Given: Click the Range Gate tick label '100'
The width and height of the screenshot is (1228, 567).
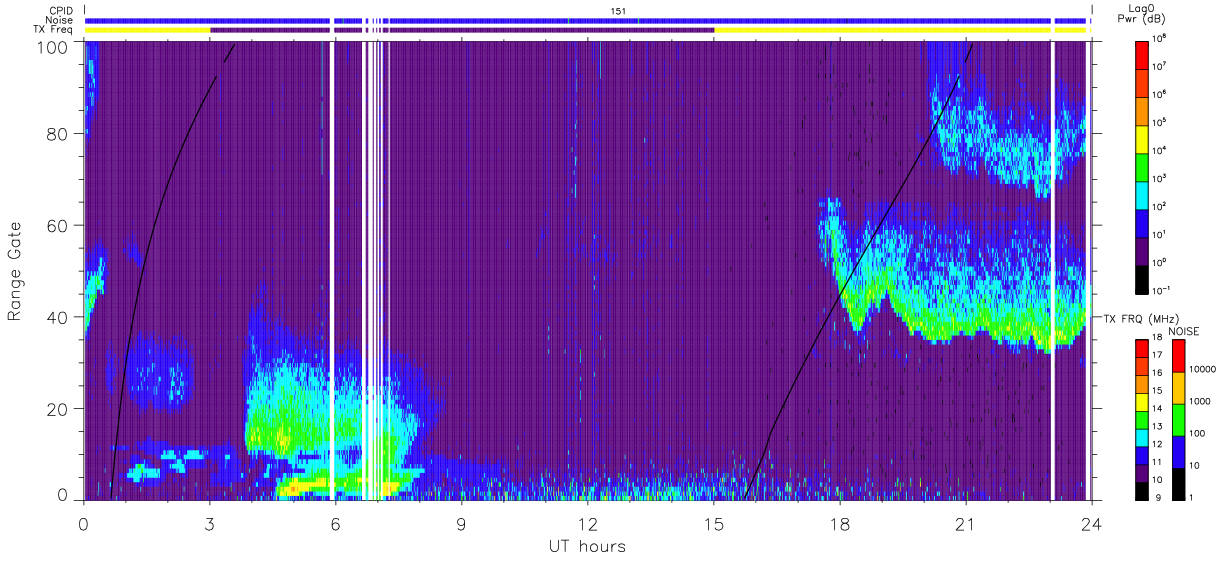Looking at the screenshot, I should [52, 46].
